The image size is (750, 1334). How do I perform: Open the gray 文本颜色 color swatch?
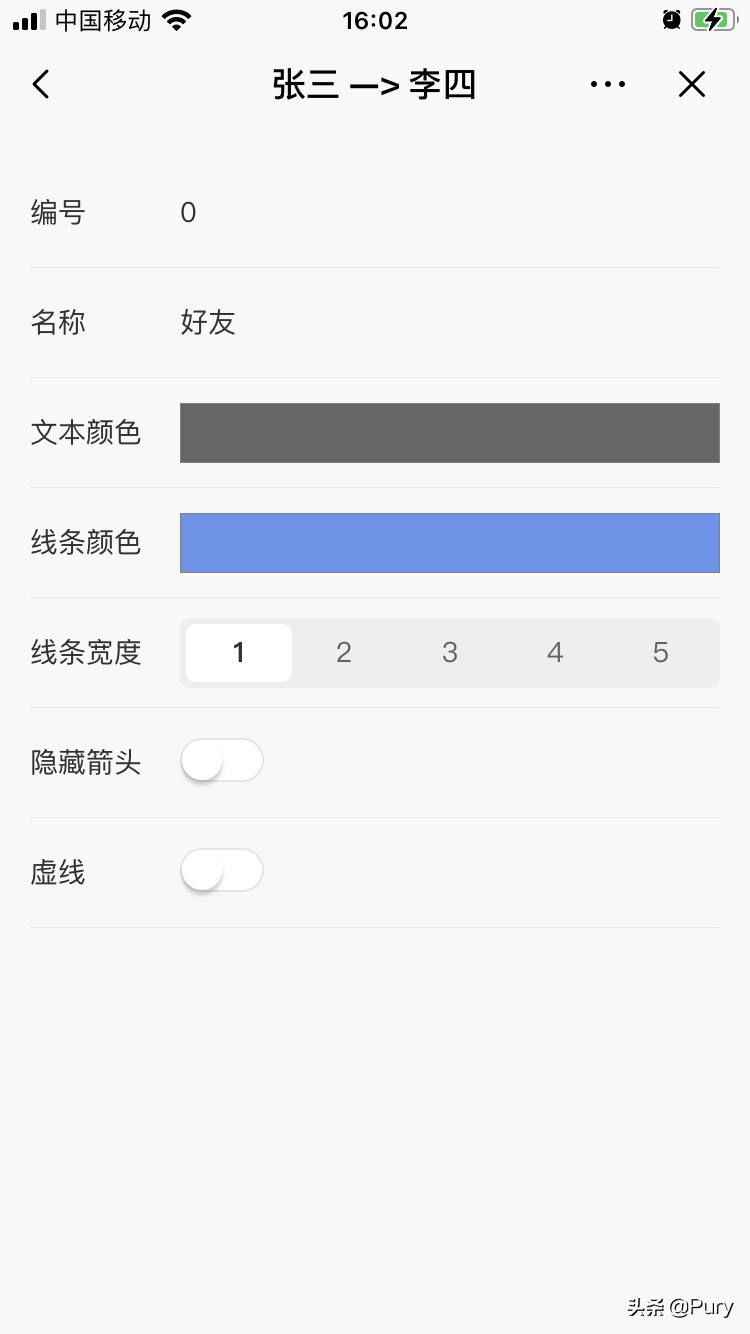coord(449,433)
